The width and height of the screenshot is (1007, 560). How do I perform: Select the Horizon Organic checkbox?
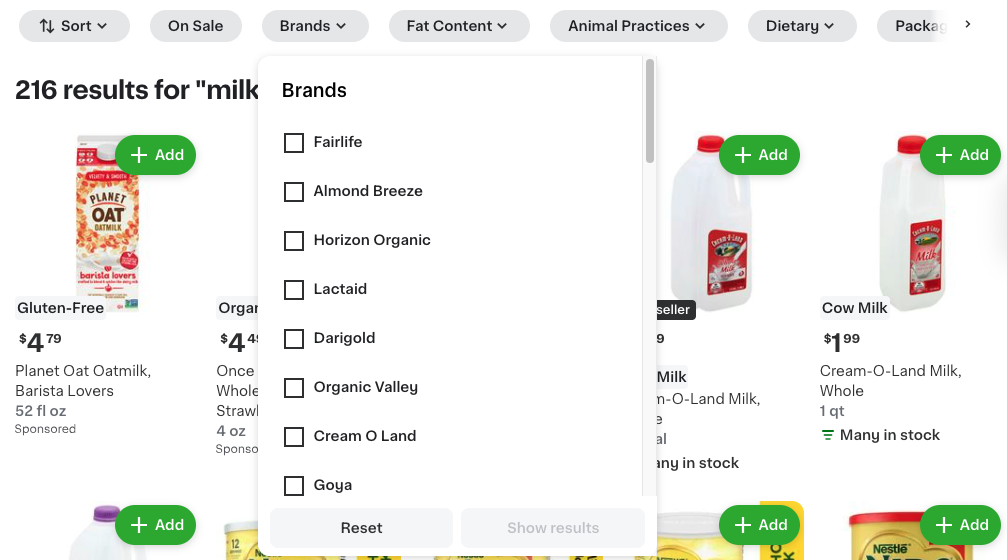[294, 241]
